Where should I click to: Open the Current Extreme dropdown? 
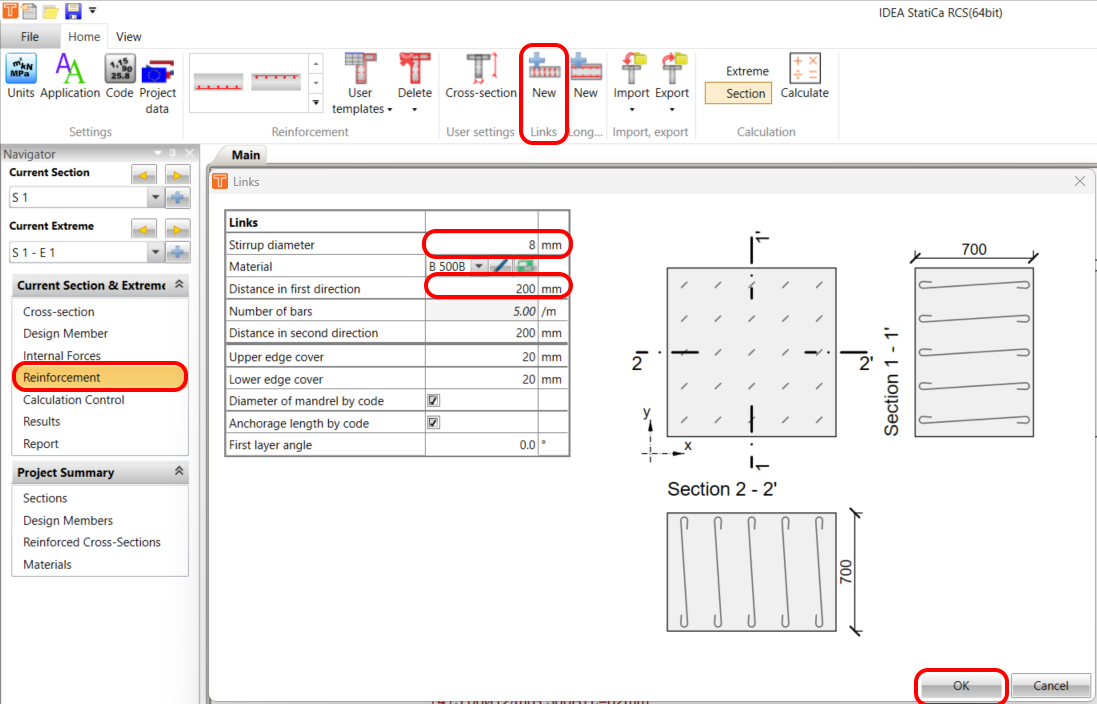(154, 252)
